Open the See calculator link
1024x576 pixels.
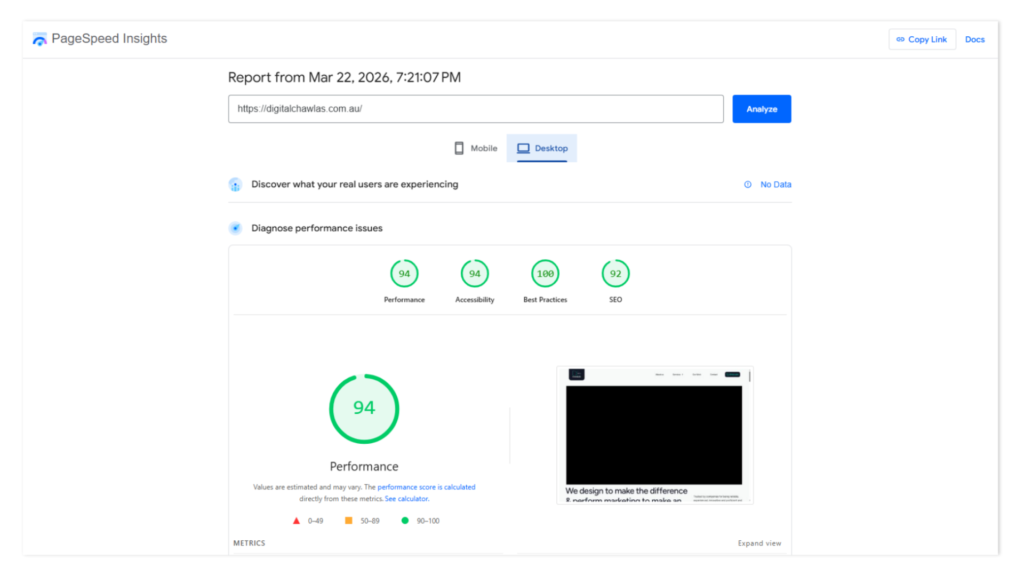tap(407, 498)
